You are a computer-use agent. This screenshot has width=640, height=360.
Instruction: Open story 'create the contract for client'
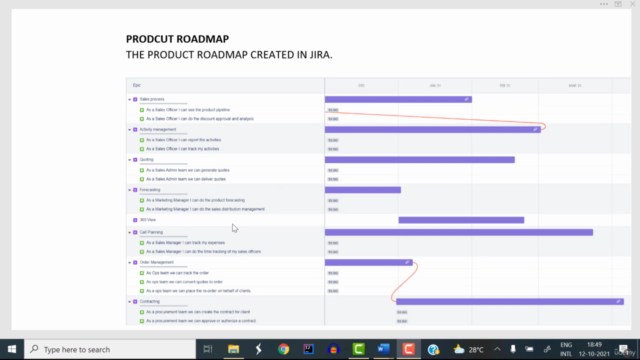click(x=198, y=312)
